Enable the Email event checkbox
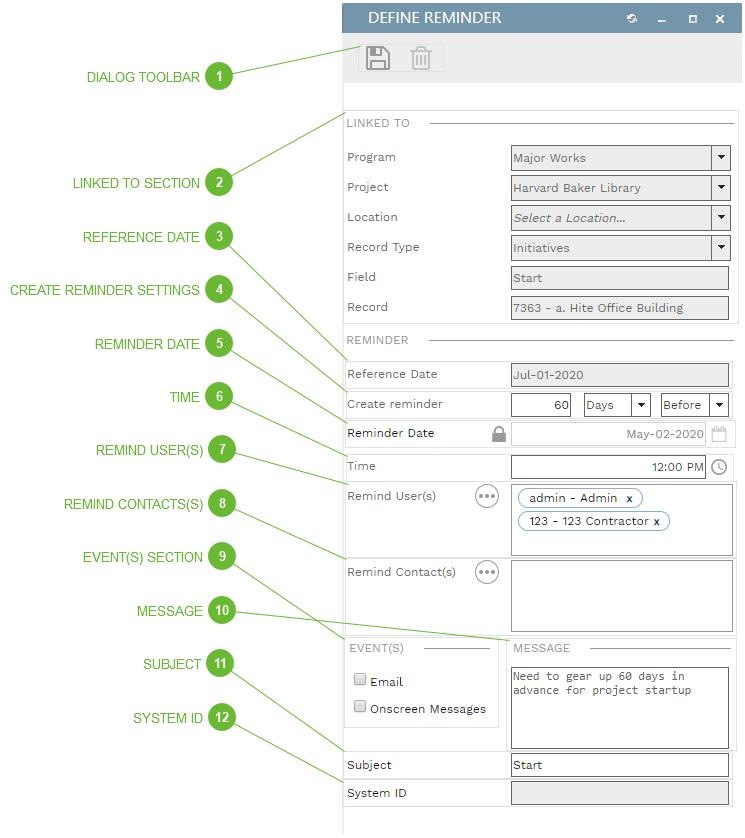 pyautogui.click(x=360, y=680)
